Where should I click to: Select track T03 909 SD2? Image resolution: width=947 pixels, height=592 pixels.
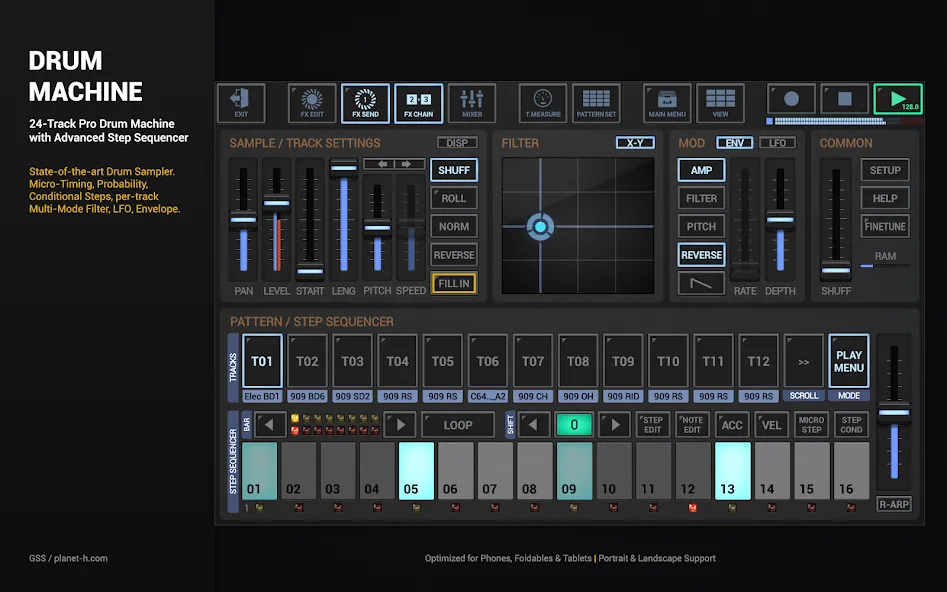tap(352, 361)
